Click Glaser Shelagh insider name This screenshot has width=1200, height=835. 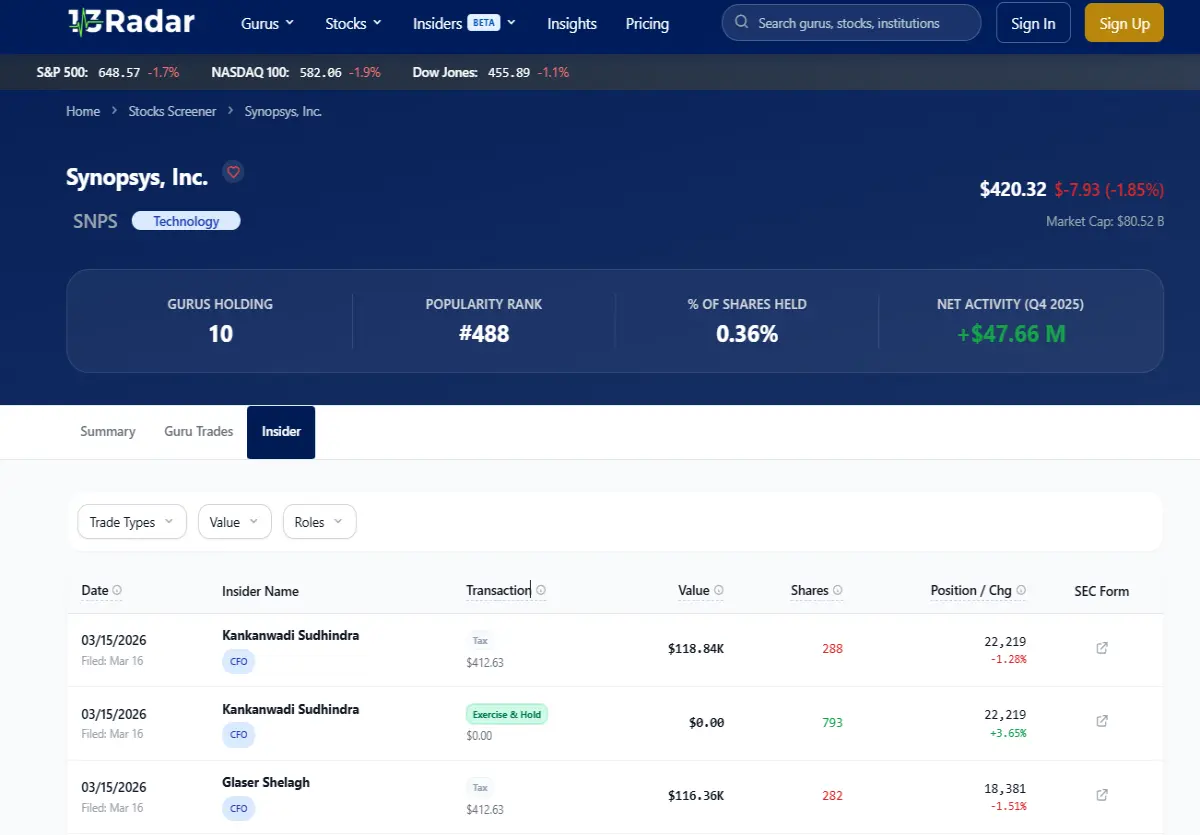tap(266, 782)
